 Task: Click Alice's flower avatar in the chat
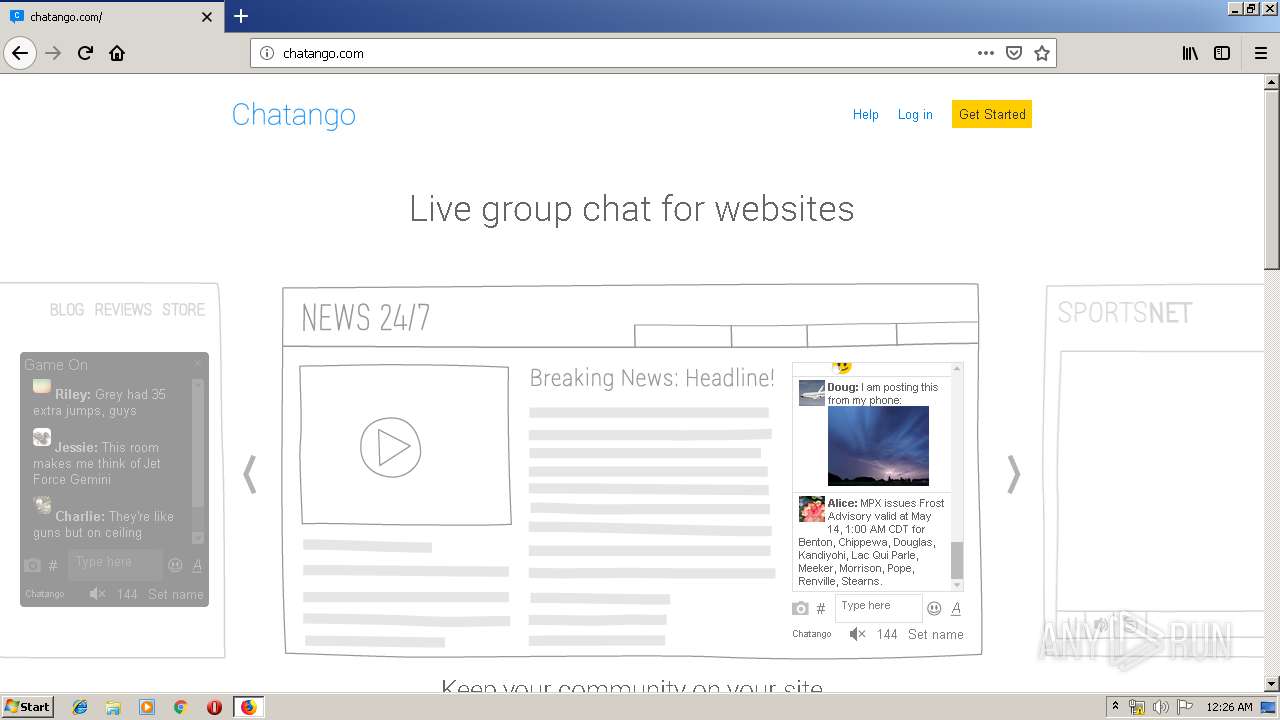point(811,509)
